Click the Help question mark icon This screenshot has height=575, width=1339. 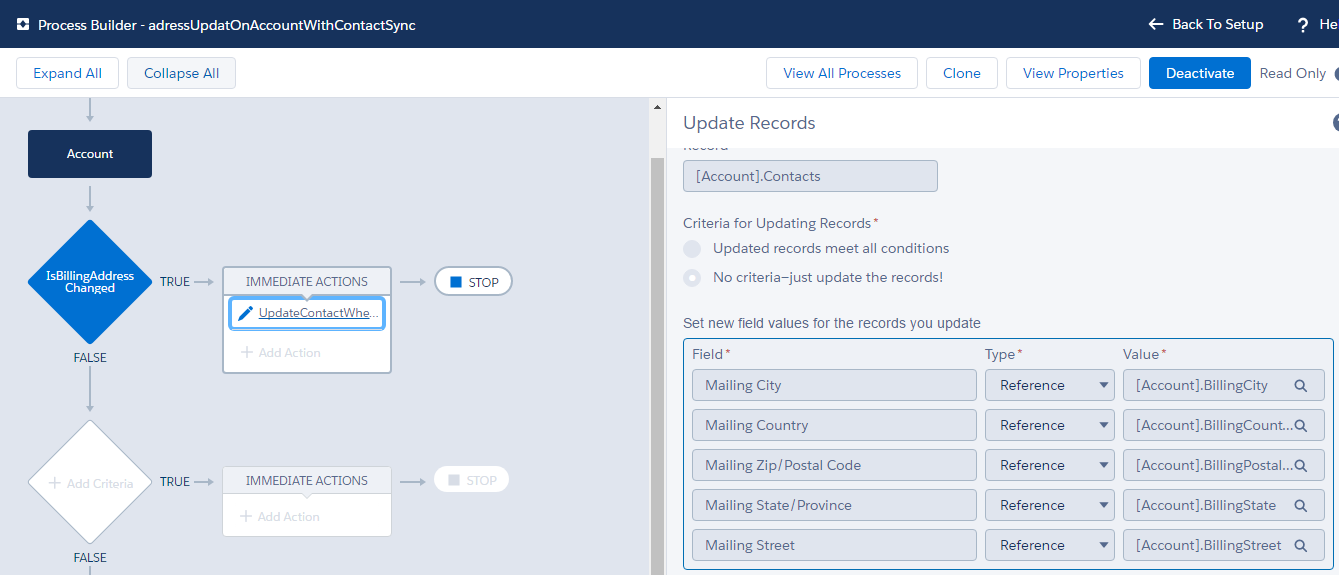pos(1303,25)
